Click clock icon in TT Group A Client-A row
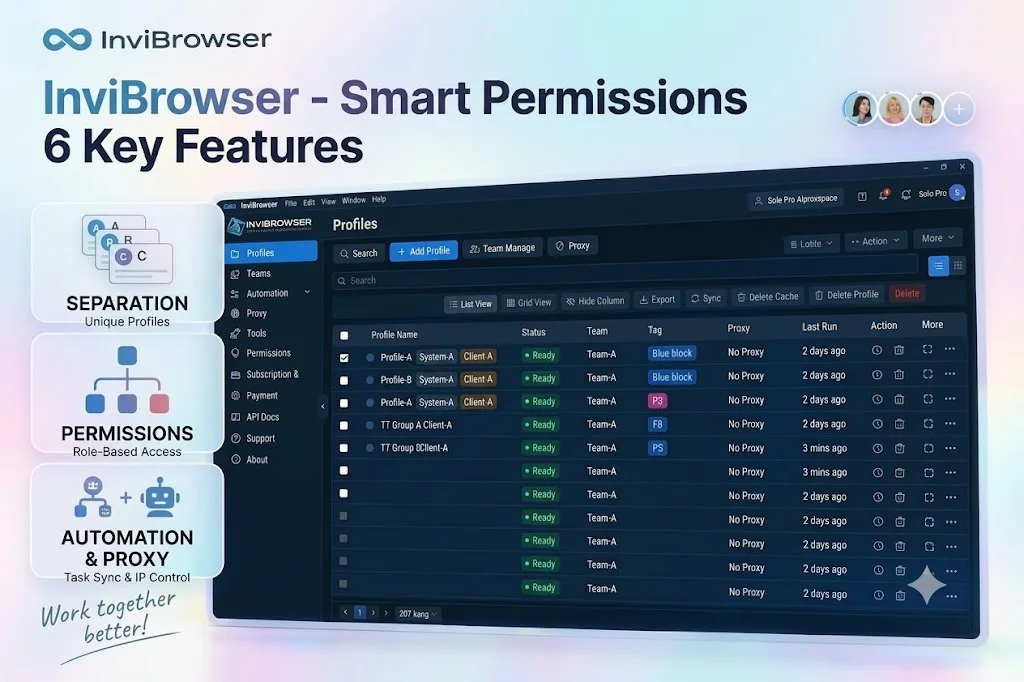Screen dimensions: 1024x682 [x=878, y=424]
